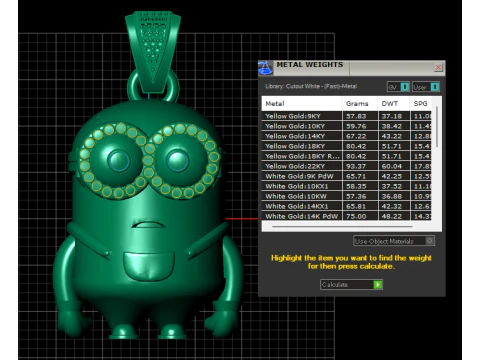Select the Yellow Gold:18KY R... row

(346, 156)
